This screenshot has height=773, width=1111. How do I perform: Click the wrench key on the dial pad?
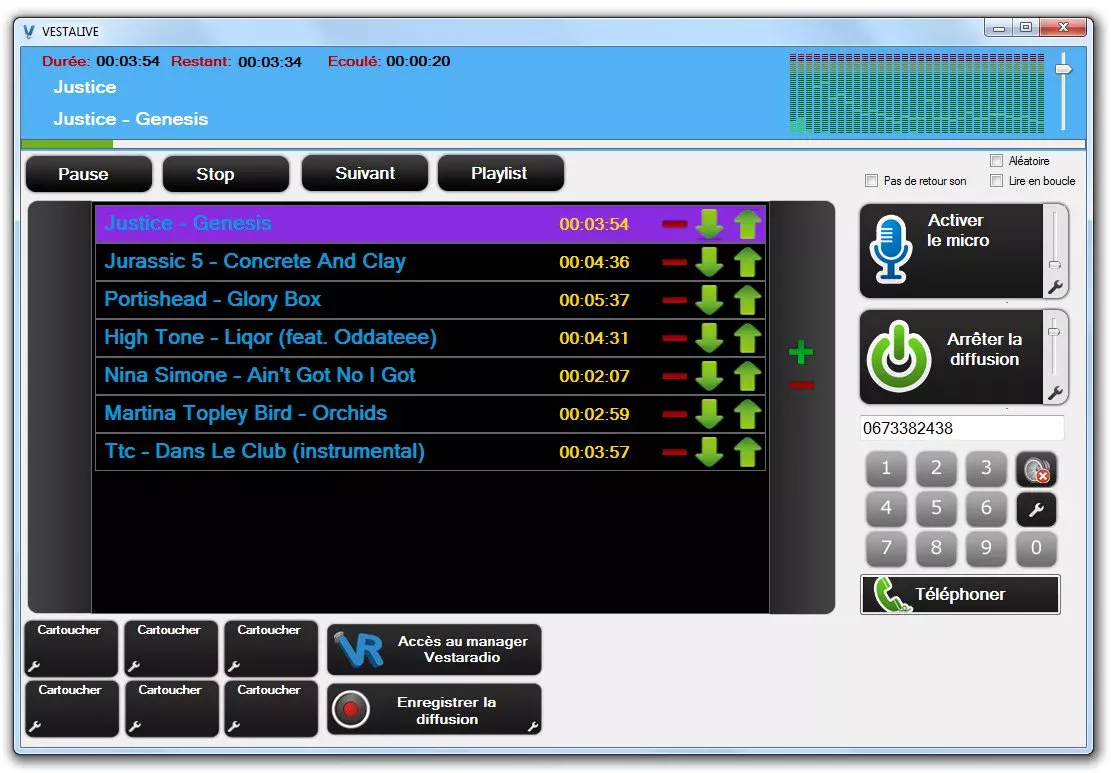[1036, 510]
